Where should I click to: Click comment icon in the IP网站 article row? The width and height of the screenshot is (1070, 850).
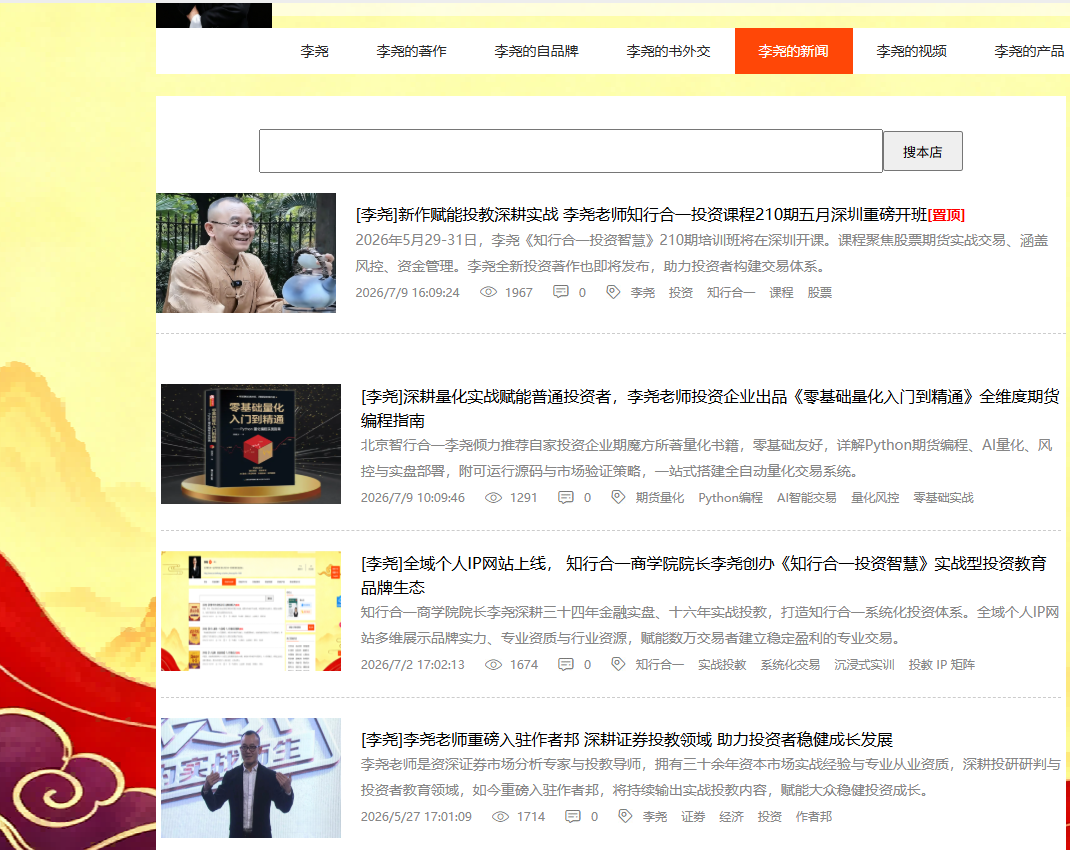[566, 664]
